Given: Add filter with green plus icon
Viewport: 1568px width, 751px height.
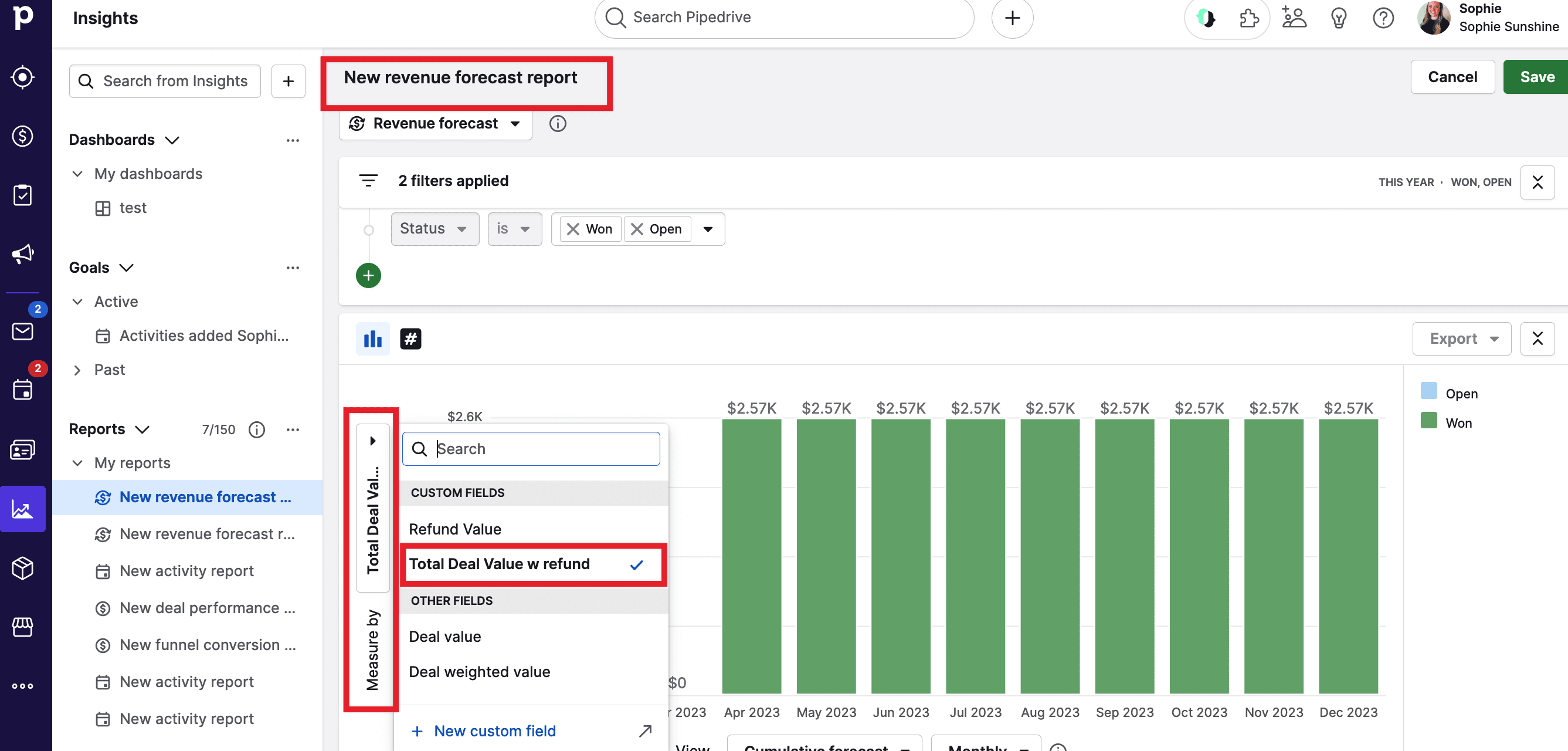Looking at the screenshot, I should click(x=368, y=275).
